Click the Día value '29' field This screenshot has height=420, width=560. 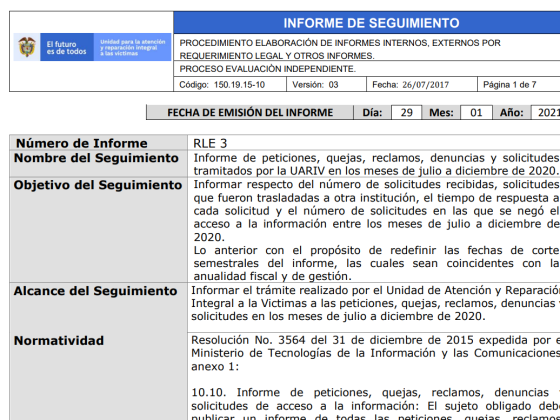click(406, 112)
